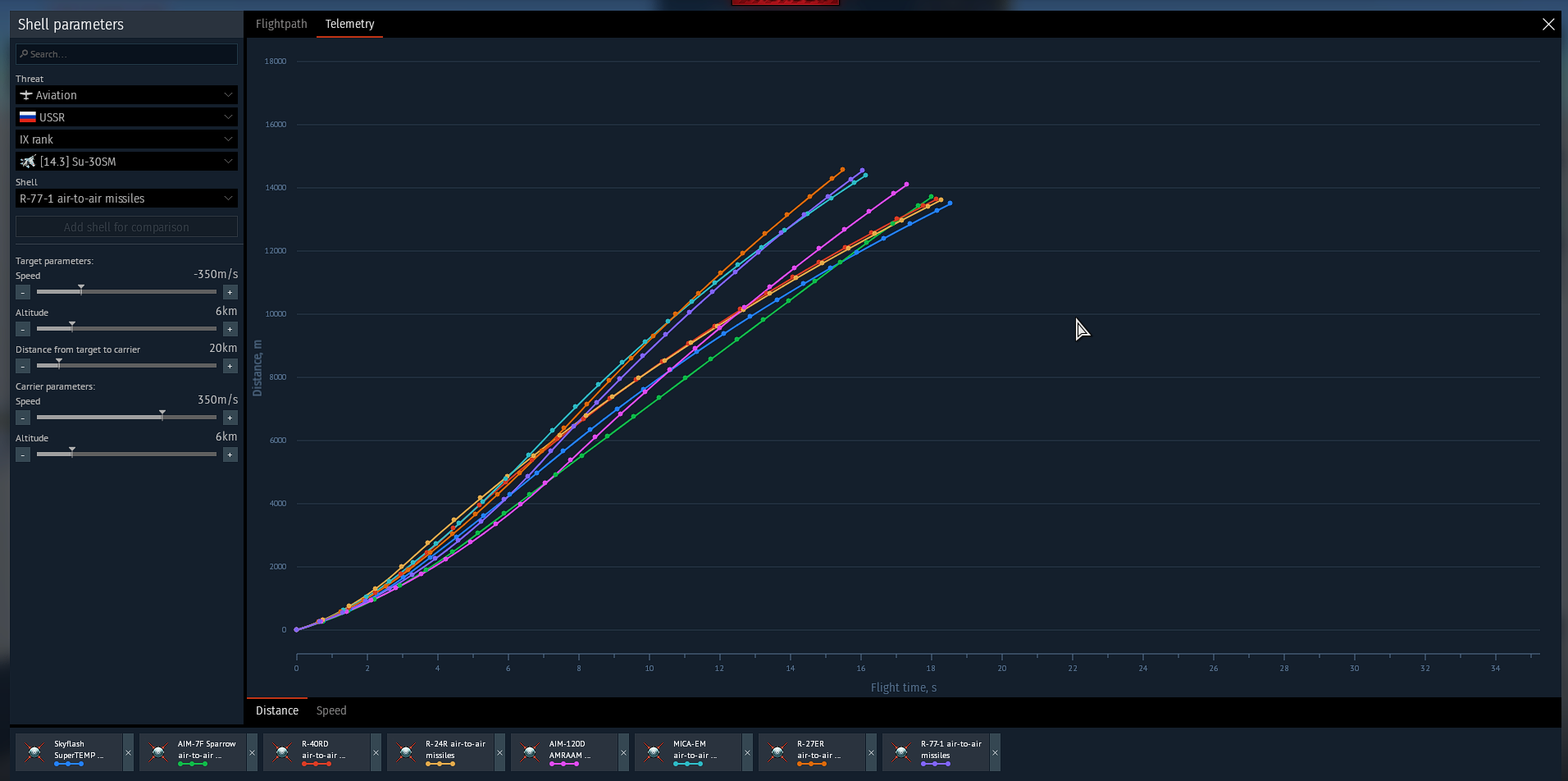Click the 20km distance value
This screenshot has height=781, width=1568.
point(223,348)
